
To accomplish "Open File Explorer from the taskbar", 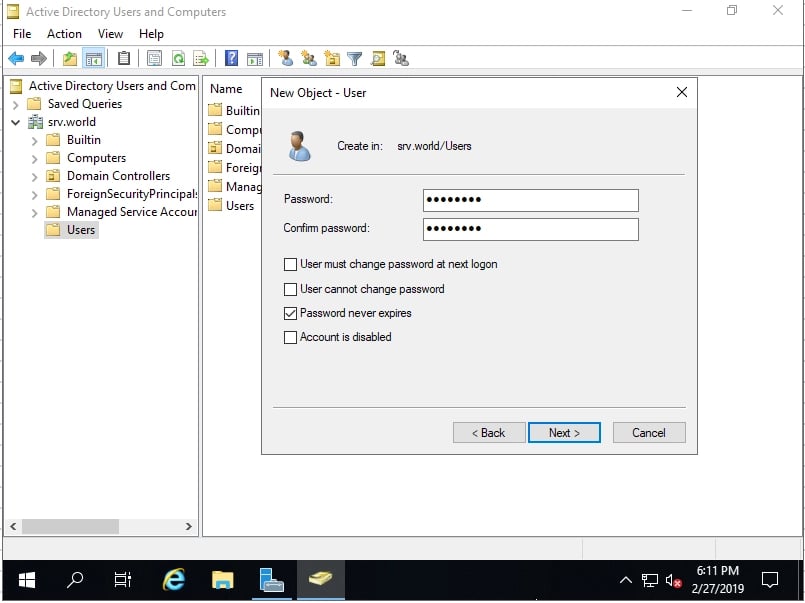I will tap(222, 580).
